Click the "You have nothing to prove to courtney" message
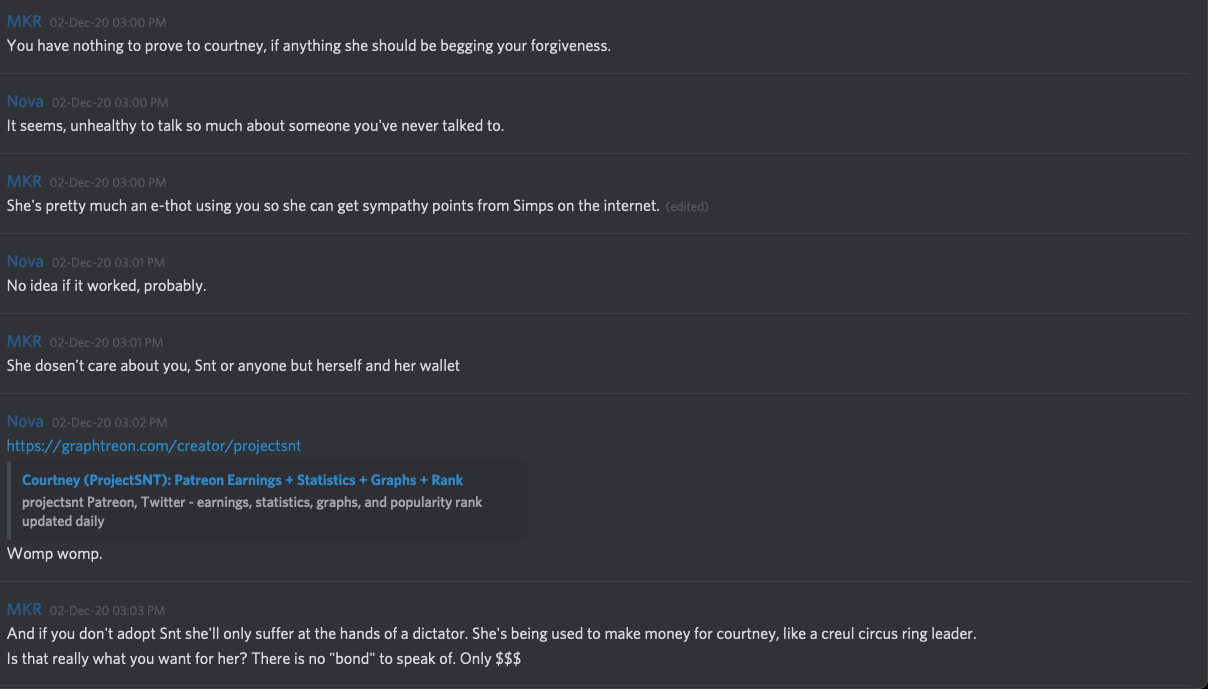Screen dimensions: 1208x689 click(308, 46)
